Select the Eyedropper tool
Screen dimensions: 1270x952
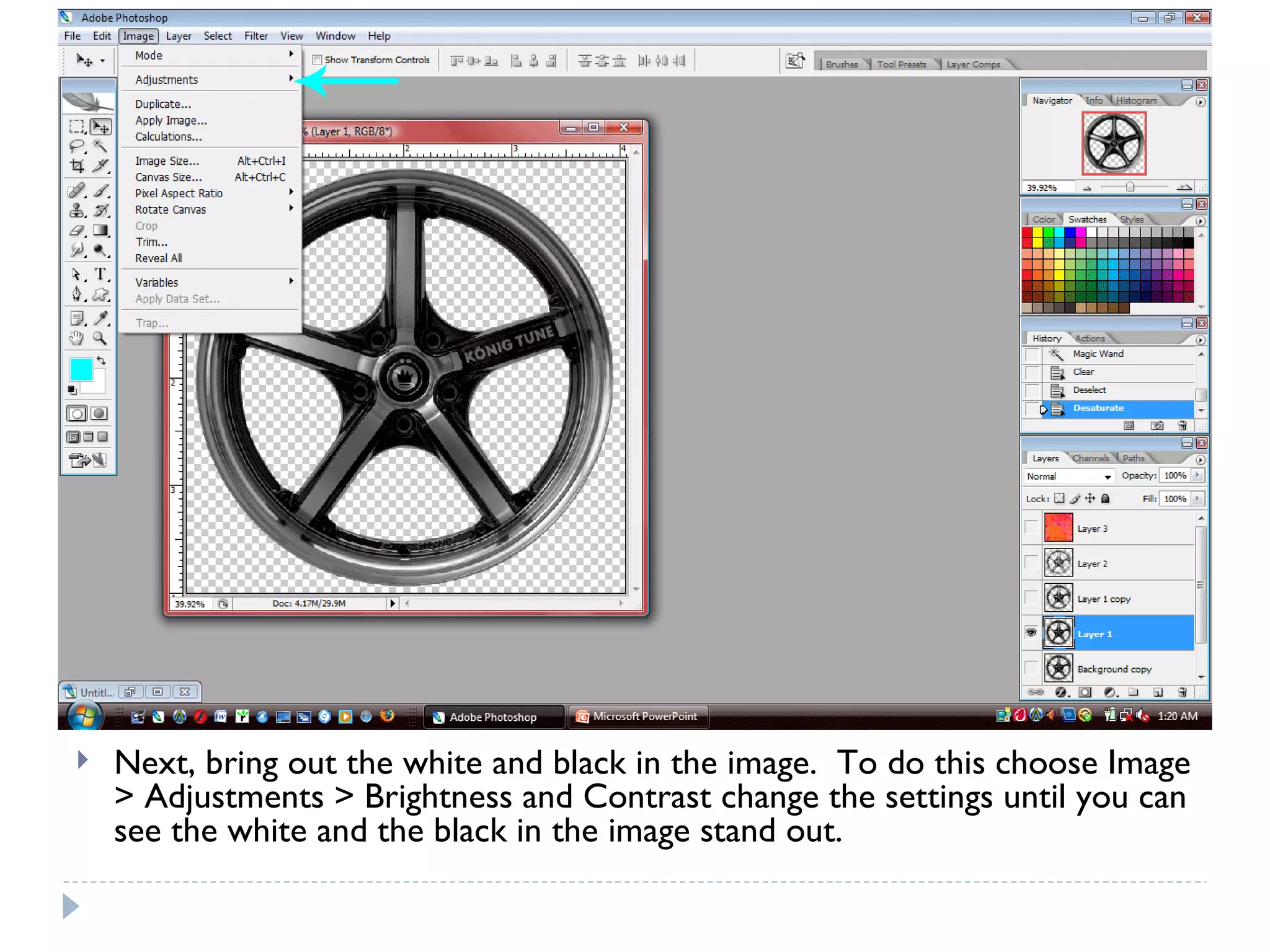[100, 319]
